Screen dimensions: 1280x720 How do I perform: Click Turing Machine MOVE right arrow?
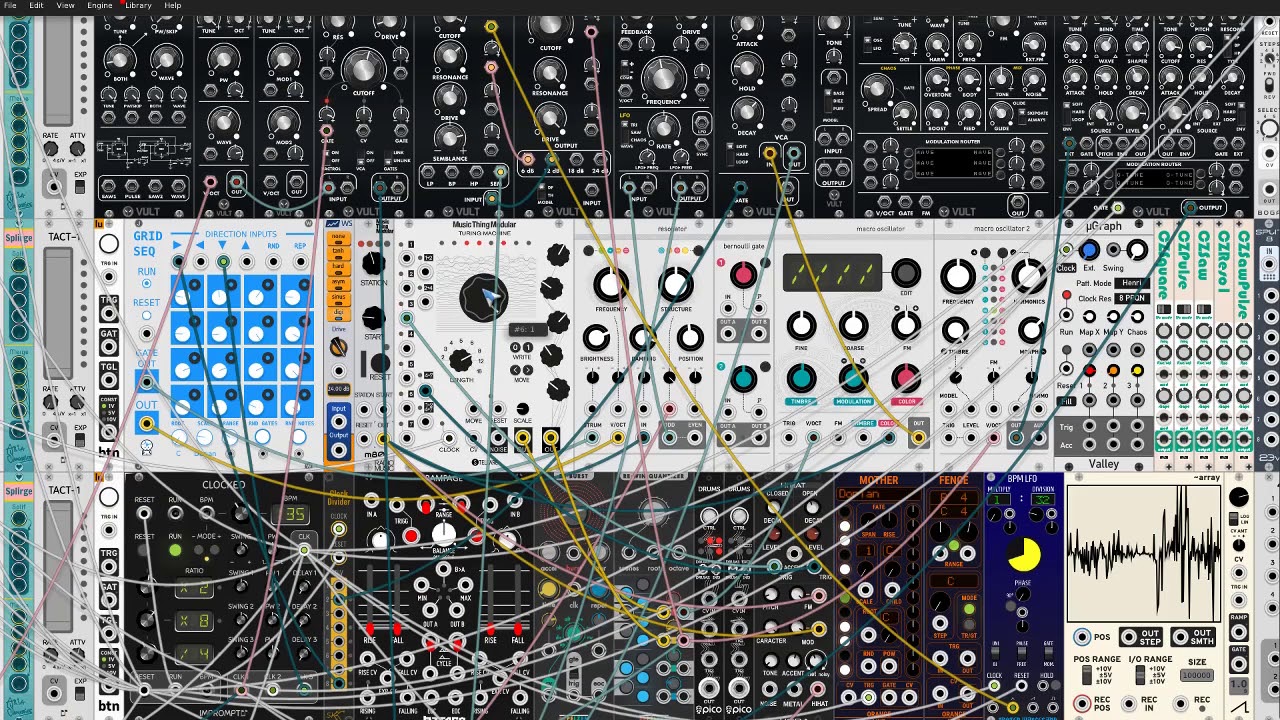[x=528, y=370]
